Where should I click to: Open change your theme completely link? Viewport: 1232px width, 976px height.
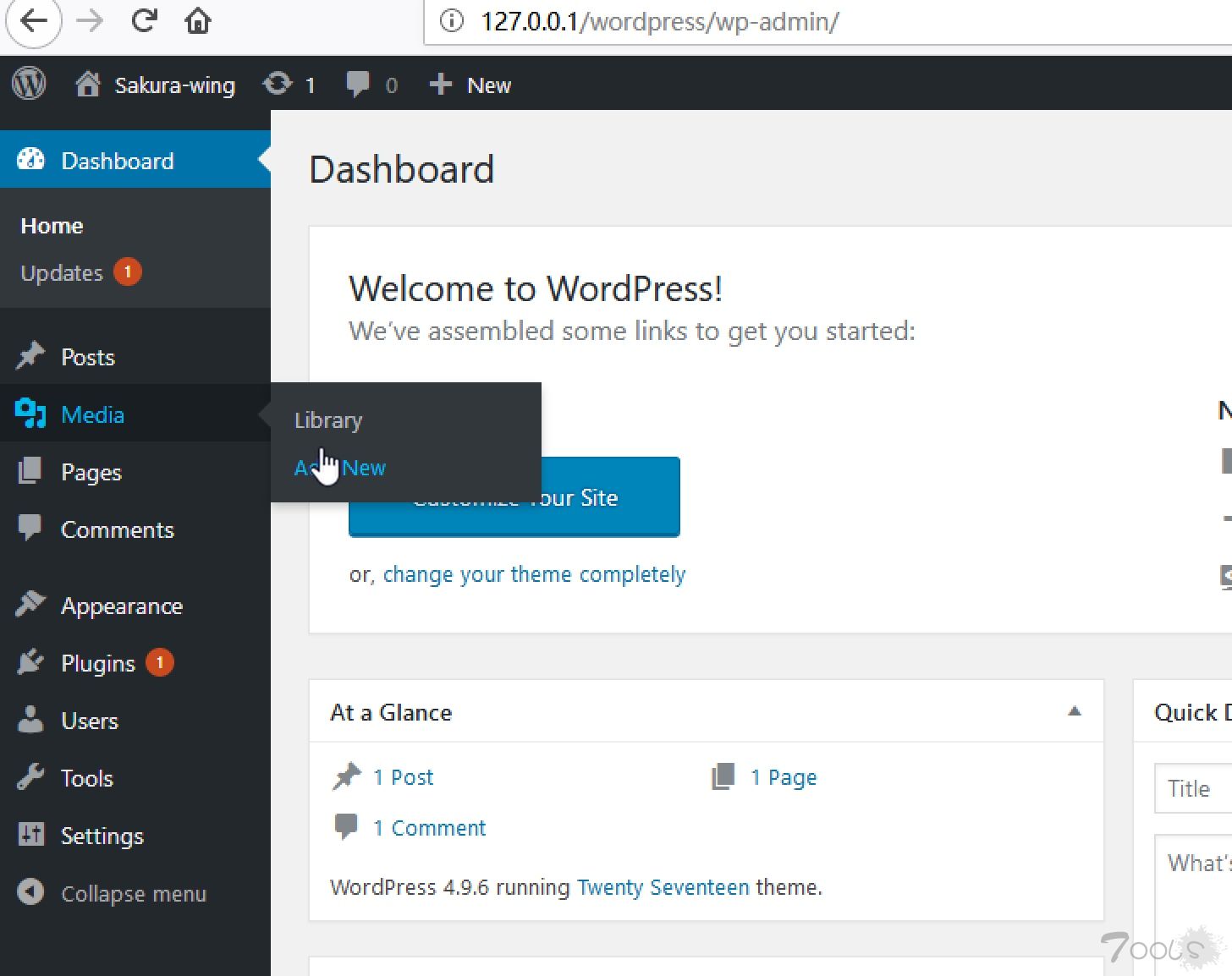coord(534,575)
